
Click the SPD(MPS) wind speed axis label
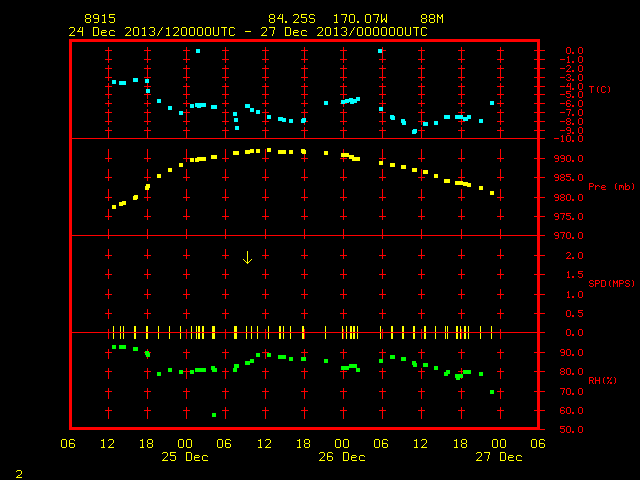[x=611, y=283]
